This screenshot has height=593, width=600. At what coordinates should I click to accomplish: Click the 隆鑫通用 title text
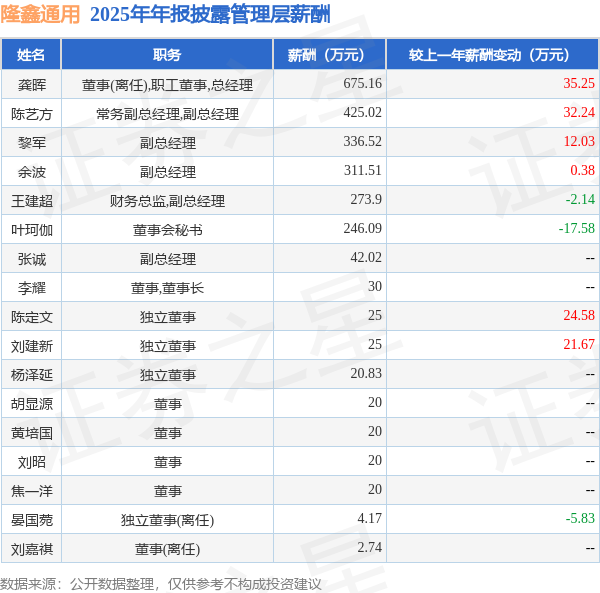(40, 15)
